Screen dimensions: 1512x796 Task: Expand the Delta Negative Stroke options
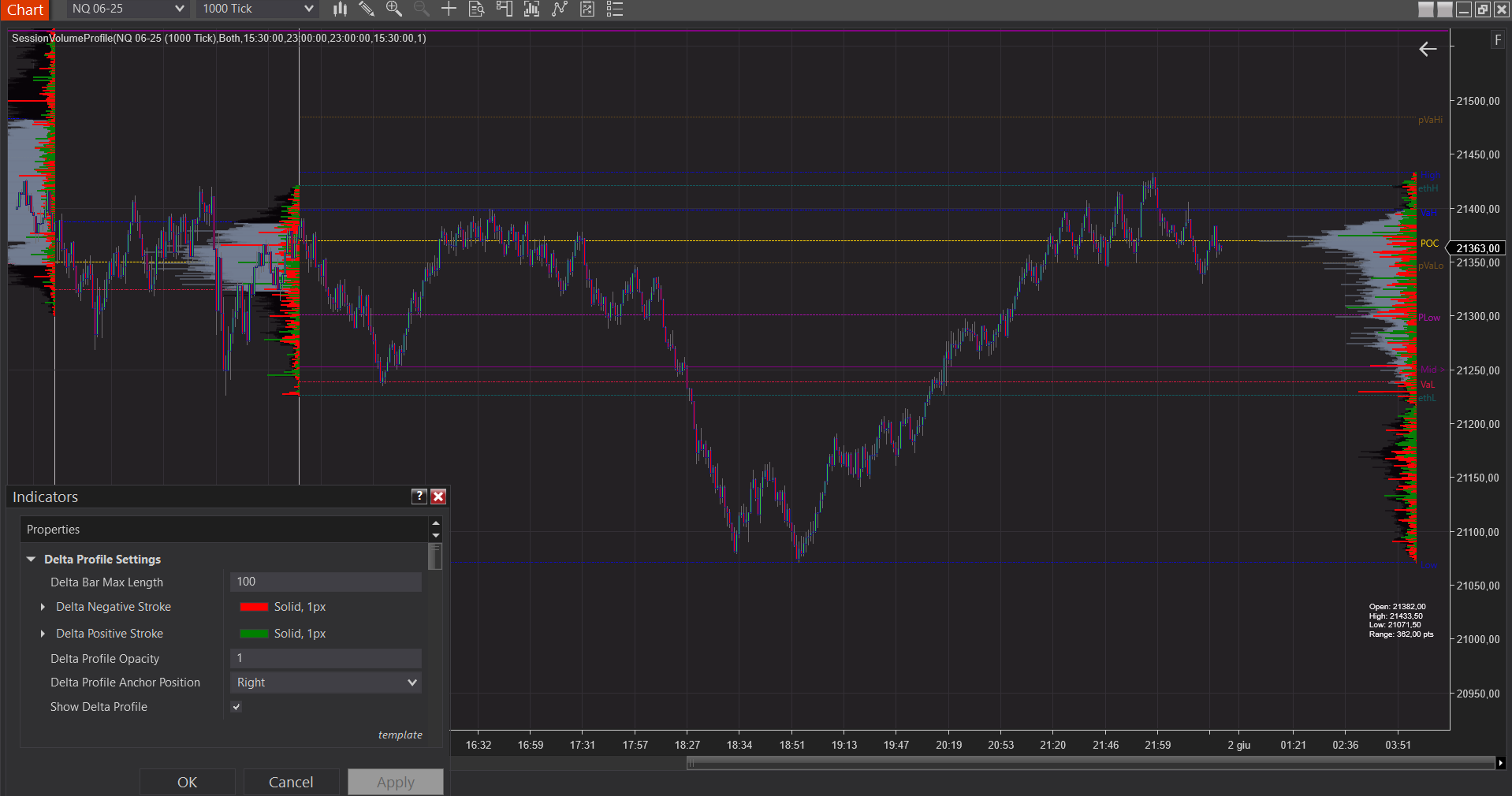click(43, 607)
